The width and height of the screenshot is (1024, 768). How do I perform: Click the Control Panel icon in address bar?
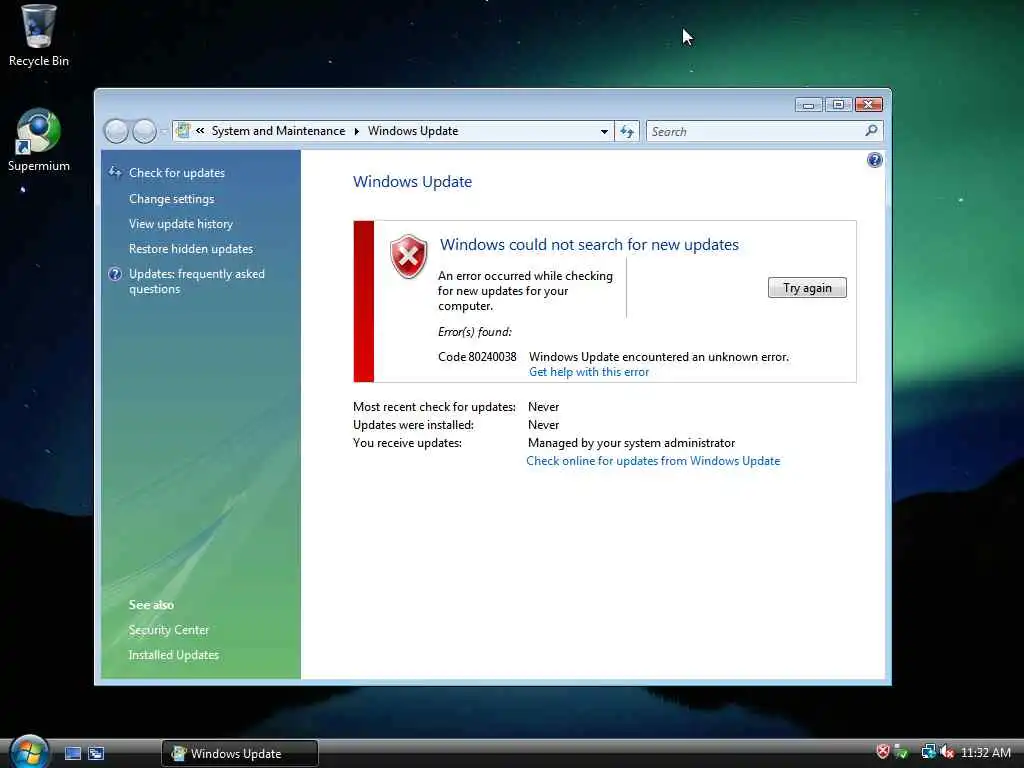(184, 131)
